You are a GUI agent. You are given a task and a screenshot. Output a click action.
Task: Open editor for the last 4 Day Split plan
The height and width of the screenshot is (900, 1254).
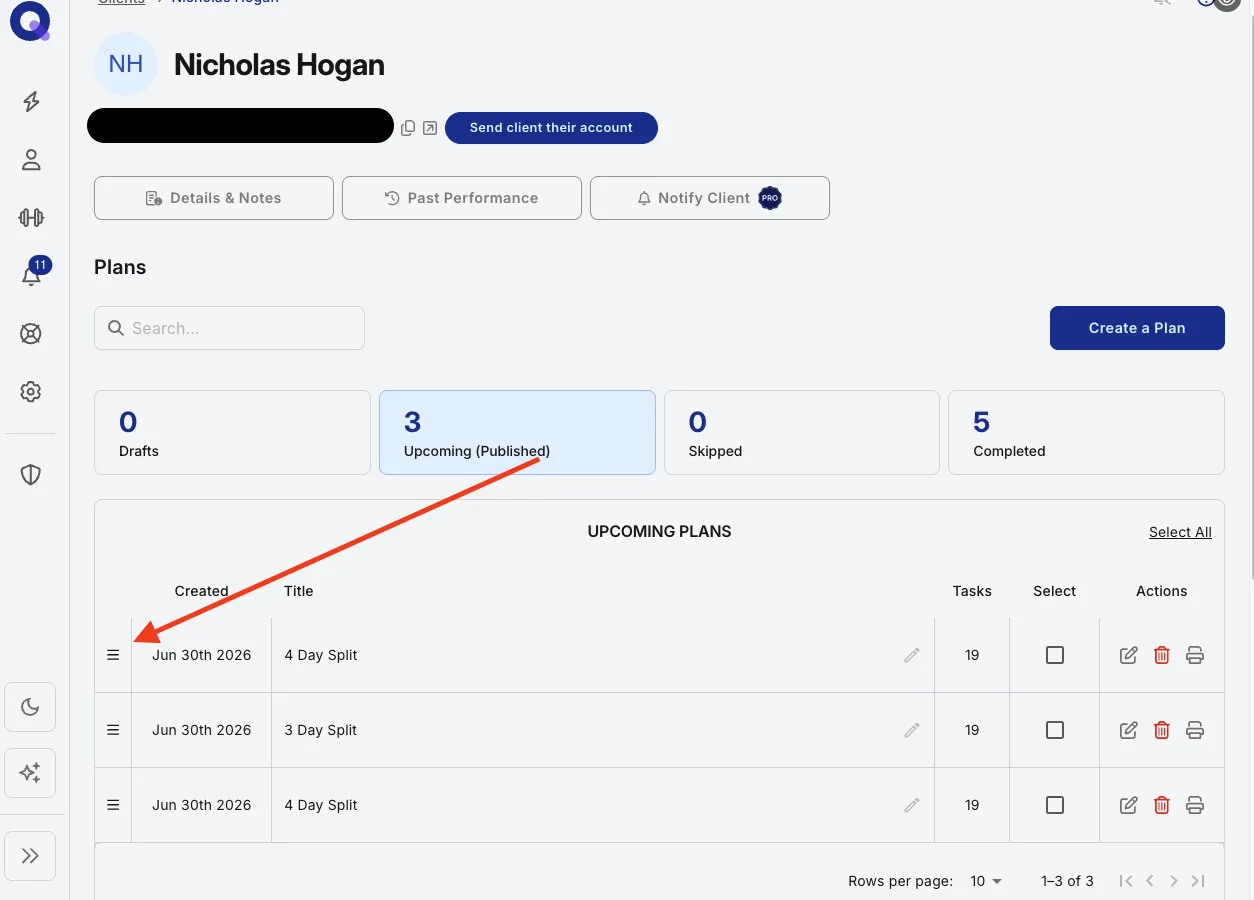point(1129,805)
